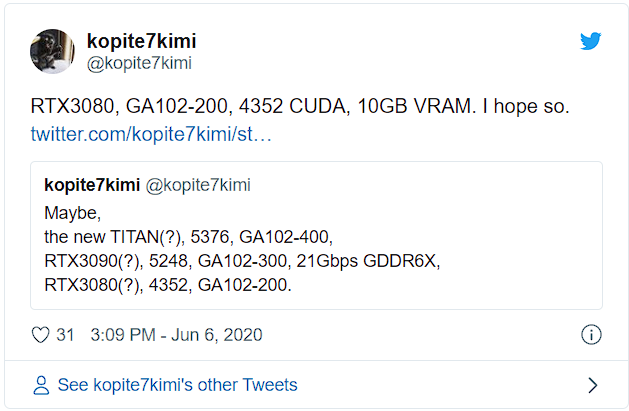
Task: Click the quoted line RTX3080(?), 4352, GA102-200.
Action: pos(168,285)
